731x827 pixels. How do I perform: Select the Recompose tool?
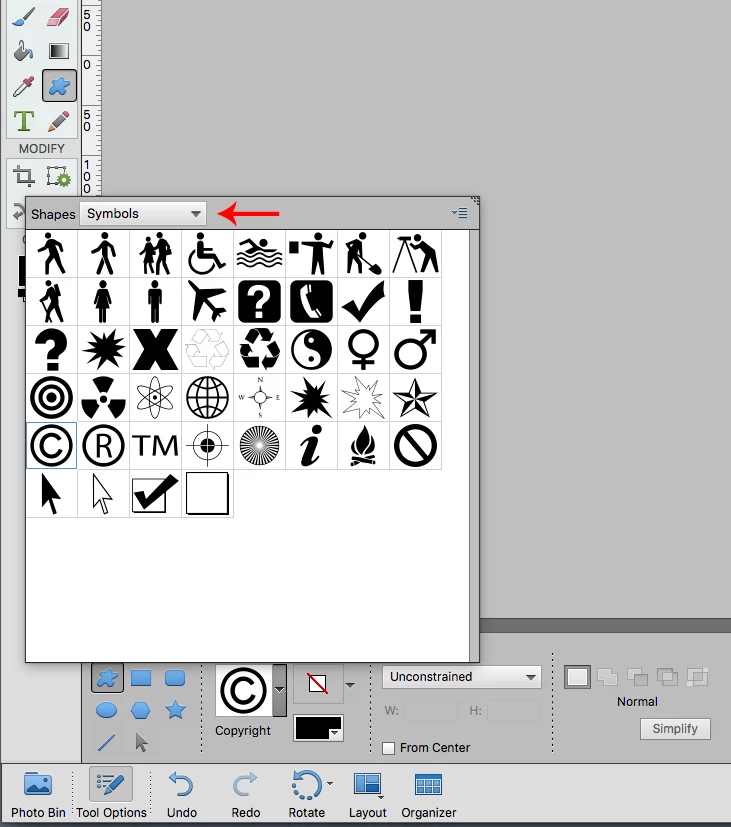pyautogui.click(x=59, y=176)
